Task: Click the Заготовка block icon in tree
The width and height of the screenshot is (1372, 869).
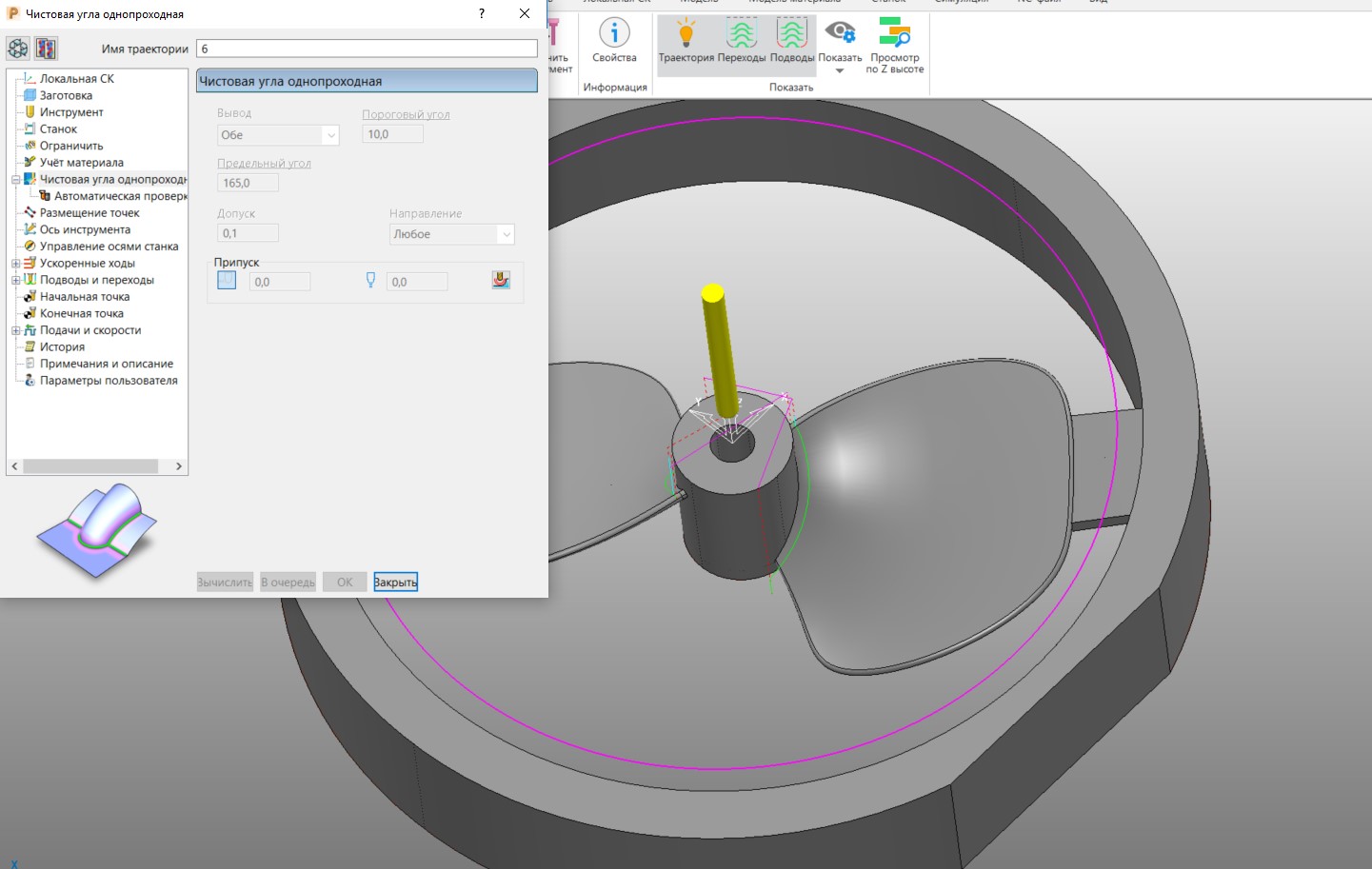Action: click(x=30, y=95)
